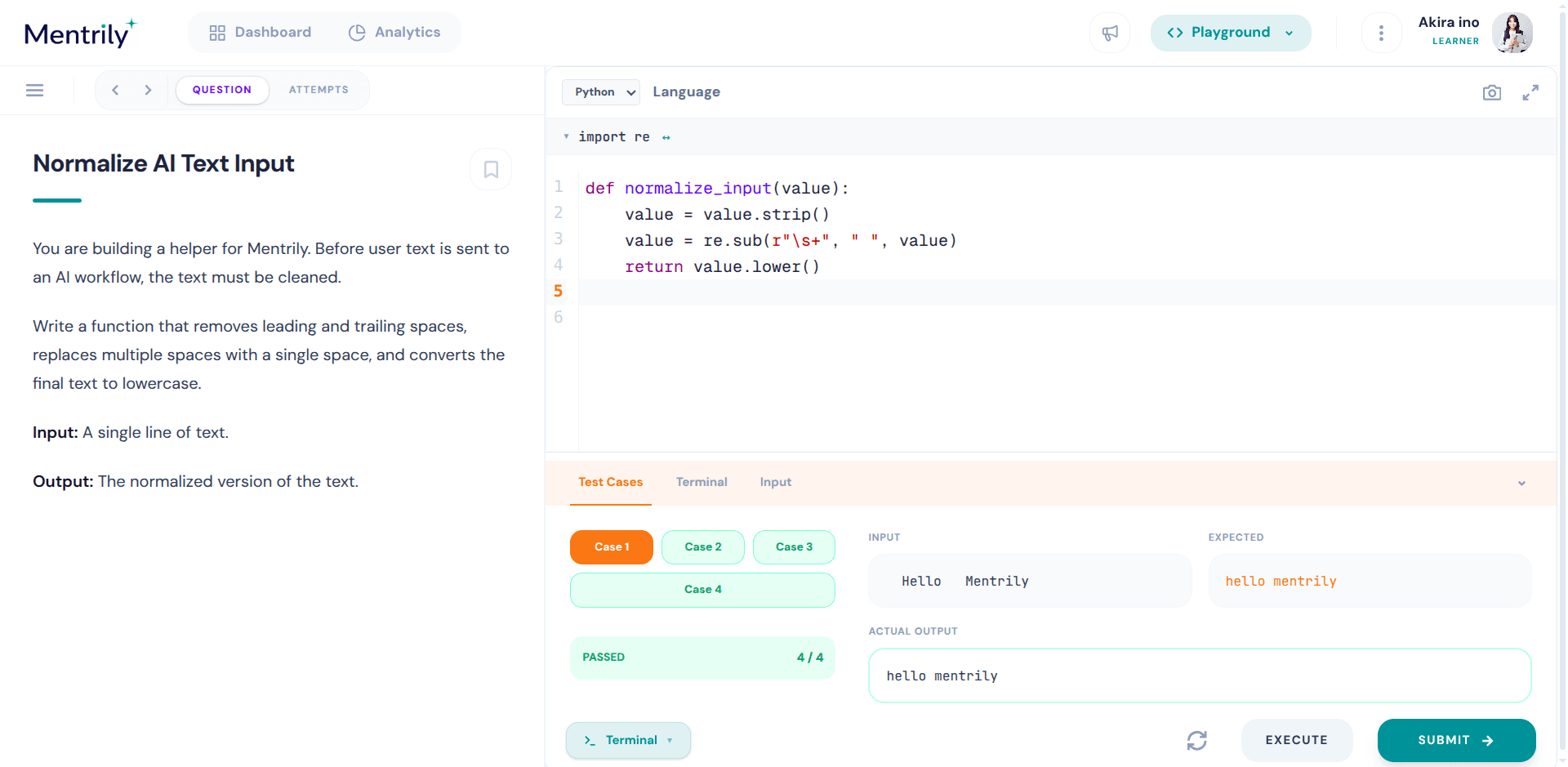The width and height of the screenshot is (1568, 767).
Task: Bookmark this question
Action: [491, 169]
